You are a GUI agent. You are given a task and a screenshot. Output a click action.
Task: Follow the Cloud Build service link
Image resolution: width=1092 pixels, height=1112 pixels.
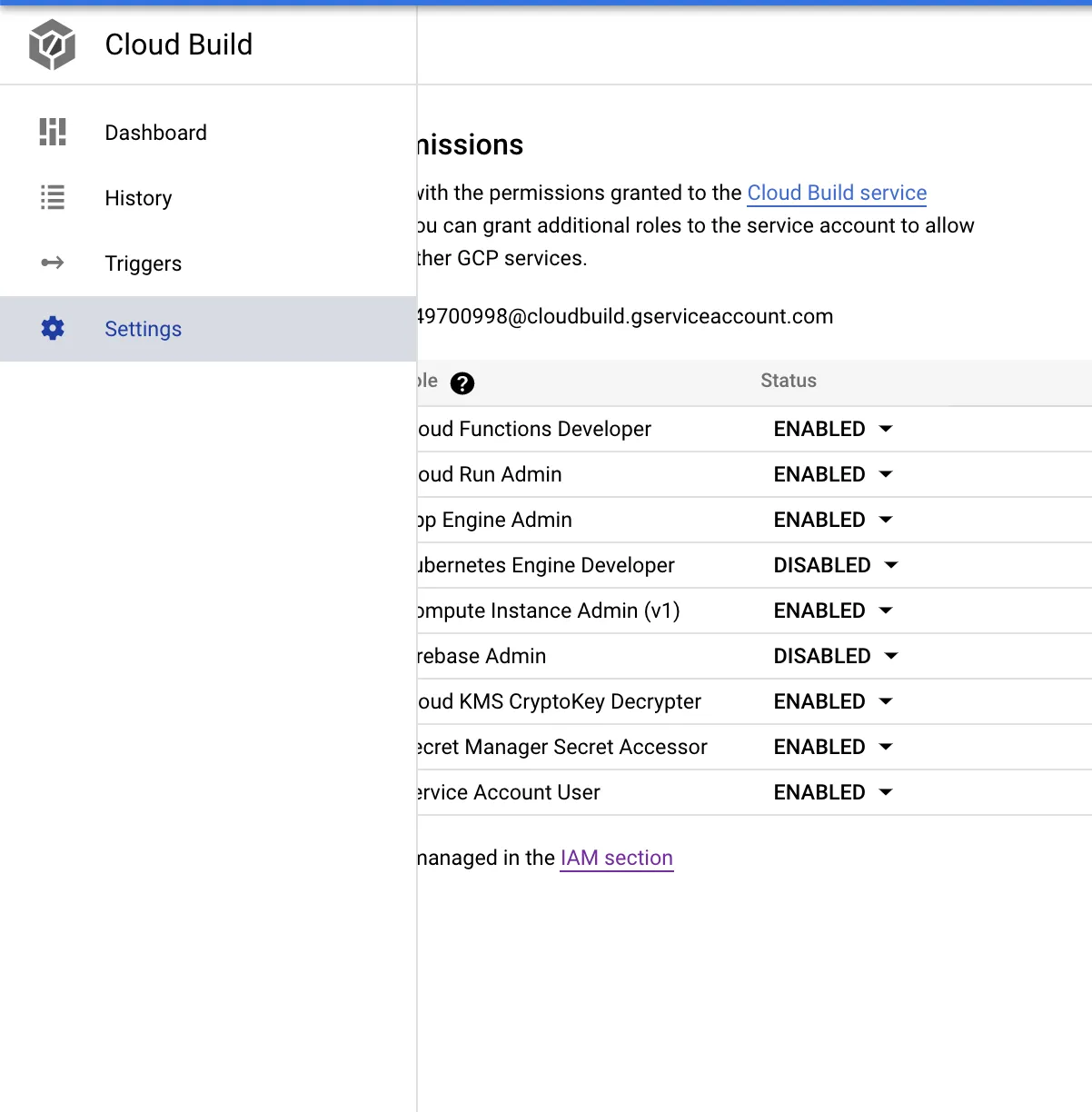pos(836,193)
